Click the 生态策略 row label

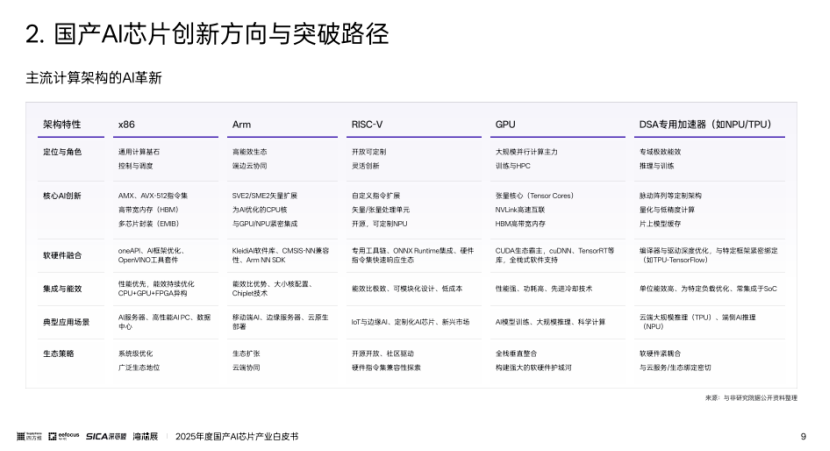tap(59, 354)
